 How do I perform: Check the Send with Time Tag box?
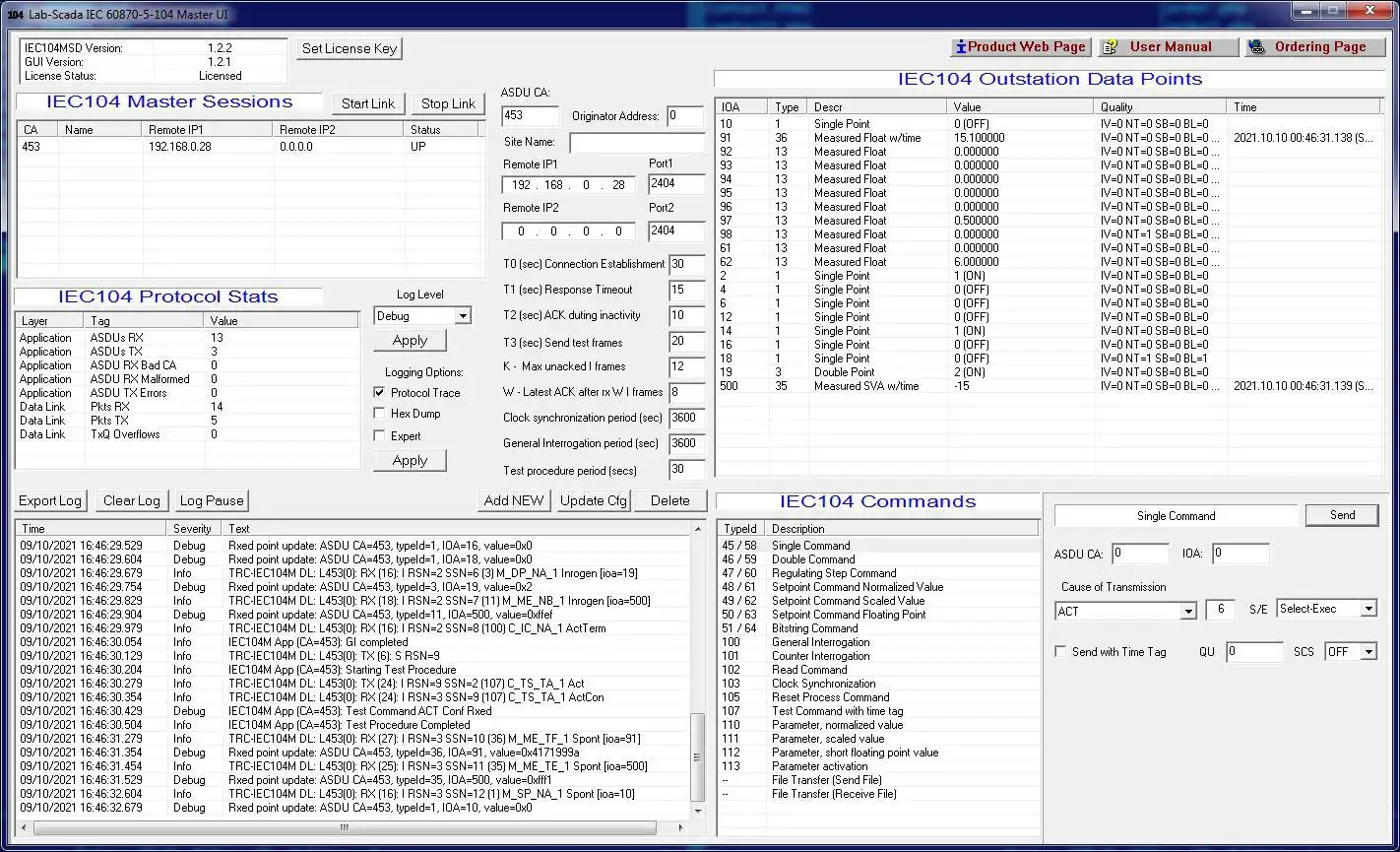click(1060, 651)
